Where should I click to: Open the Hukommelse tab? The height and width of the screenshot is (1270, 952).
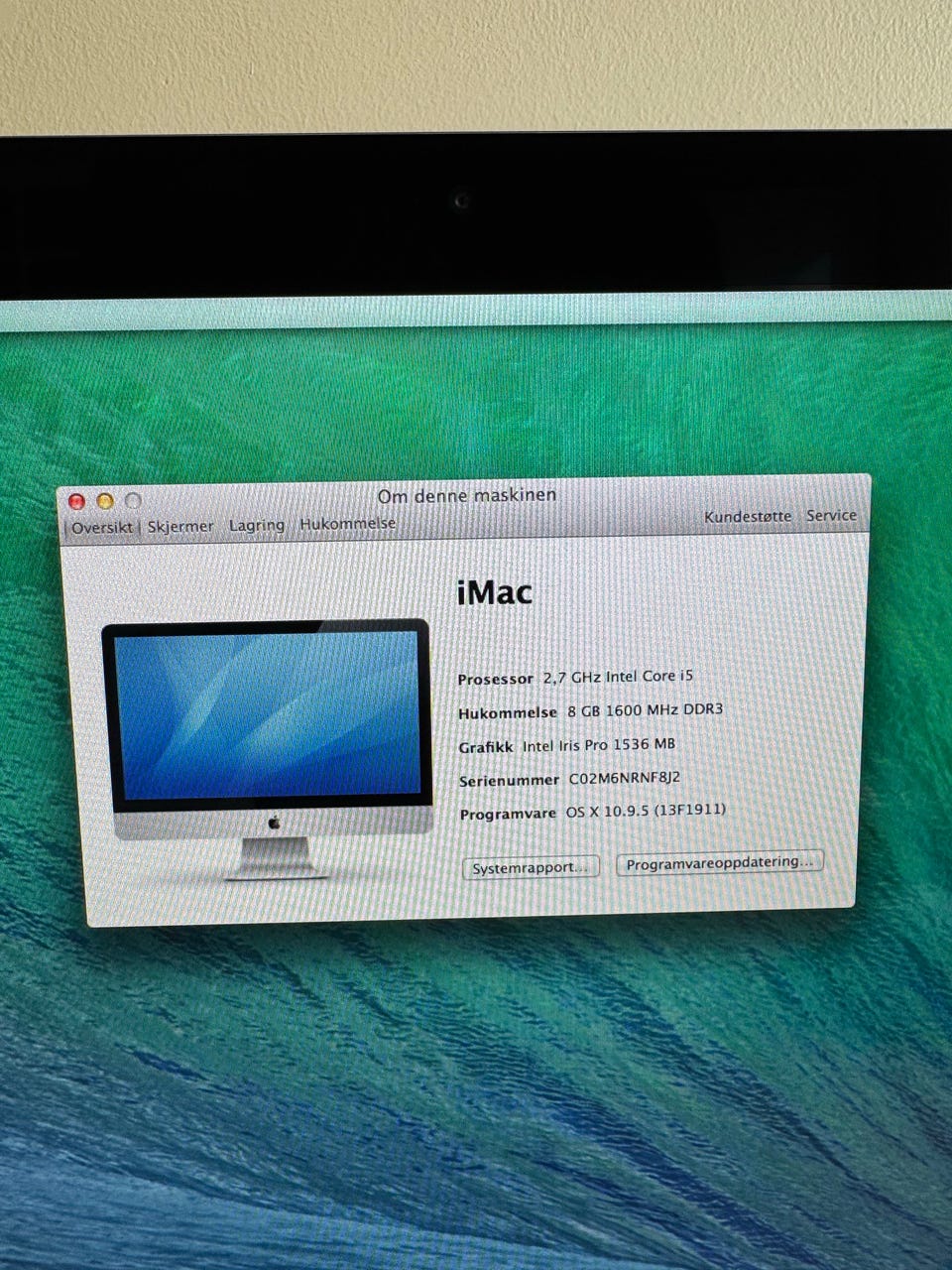(348, 523)
